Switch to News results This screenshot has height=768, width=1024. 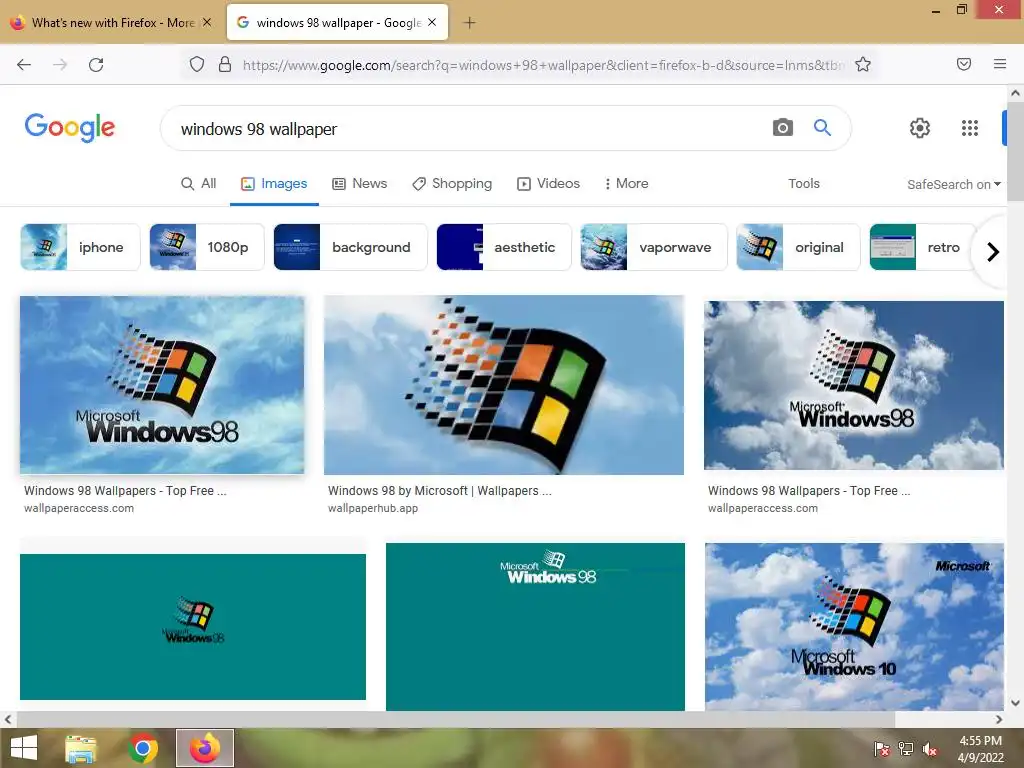tap(360, 184)
